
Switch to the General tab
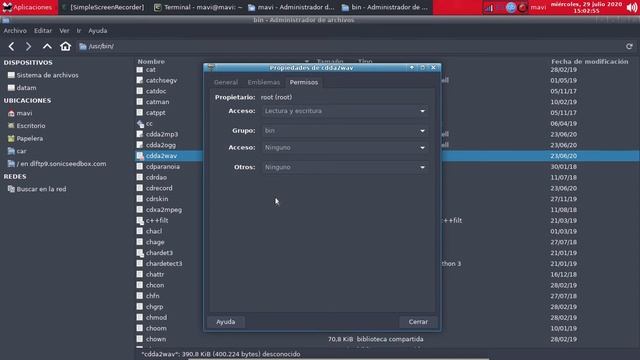point(226,82)
